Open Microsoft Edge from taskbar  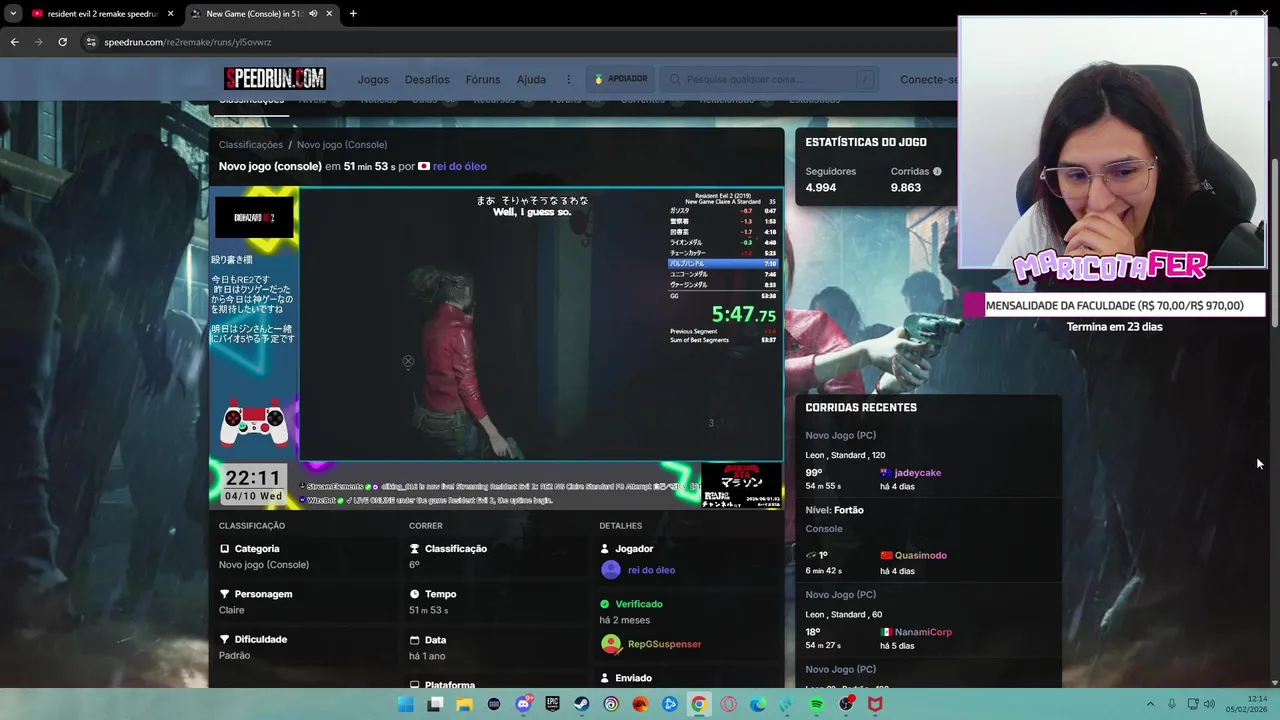coord(758,704)
